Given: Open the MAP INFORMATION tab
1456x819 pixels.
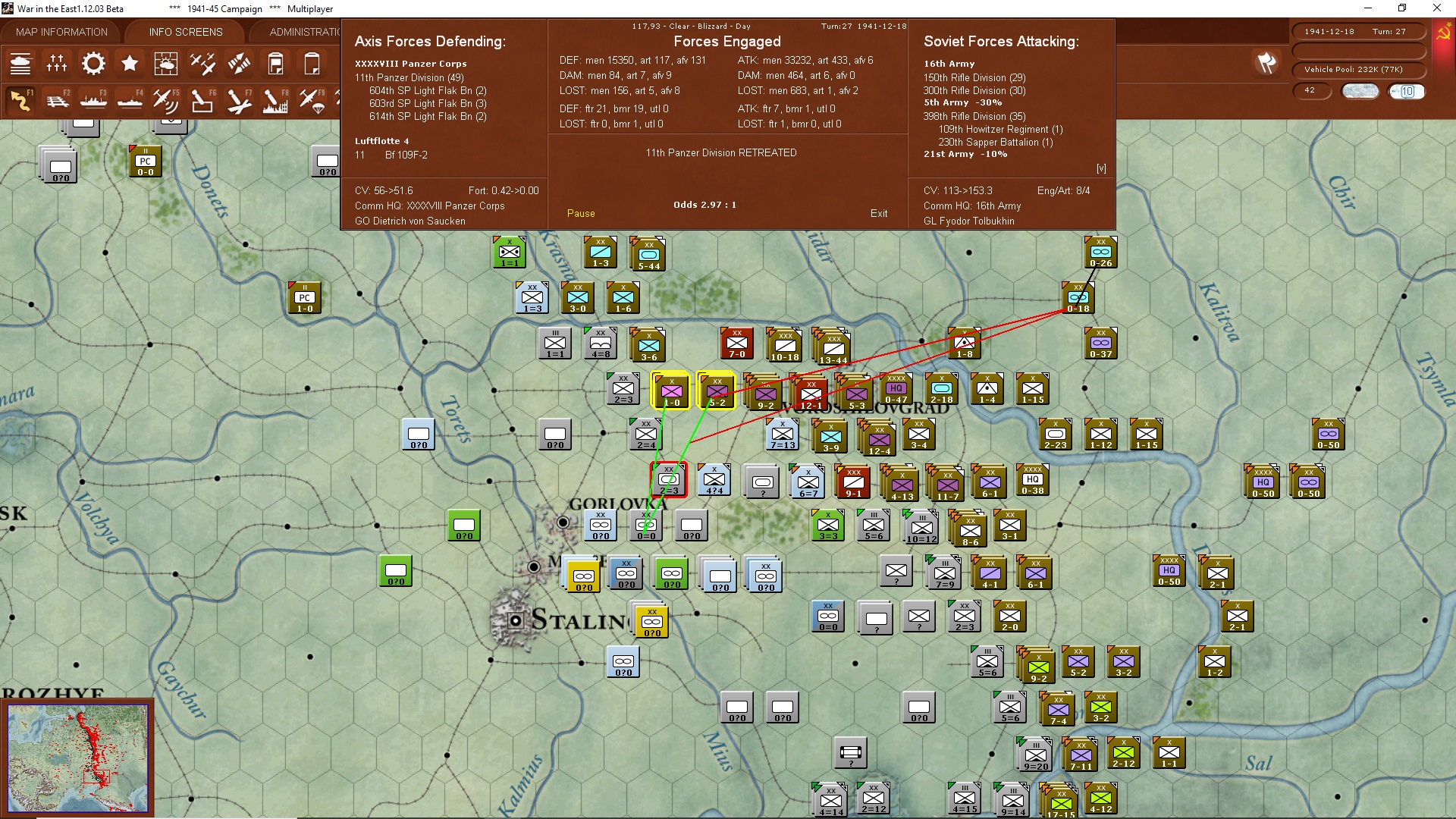Looking at the screenshot, I should tap(61, 32).
